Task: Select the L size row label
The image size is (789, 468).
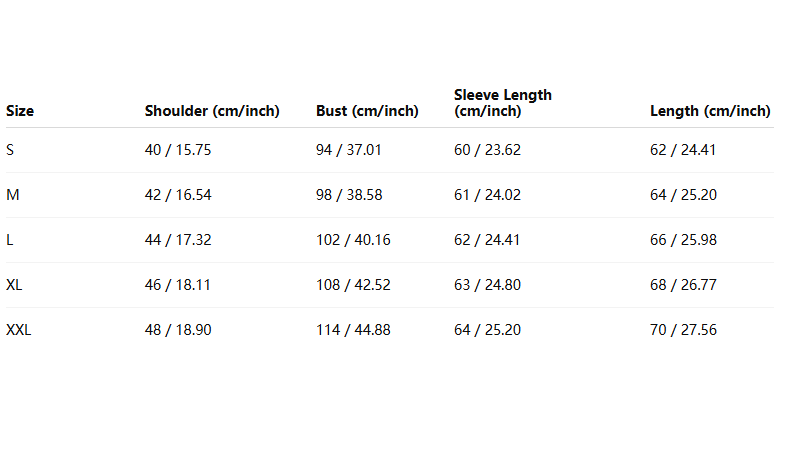Action: point(10,240)
